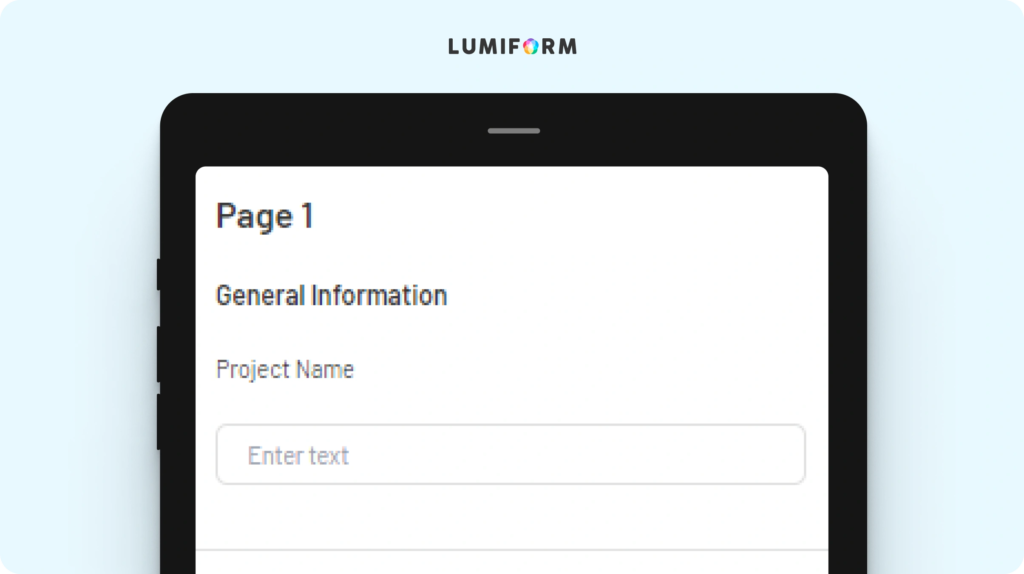
Task: Click the divider line below the text field
Action: pyautogui.click(x=512, y=550)
